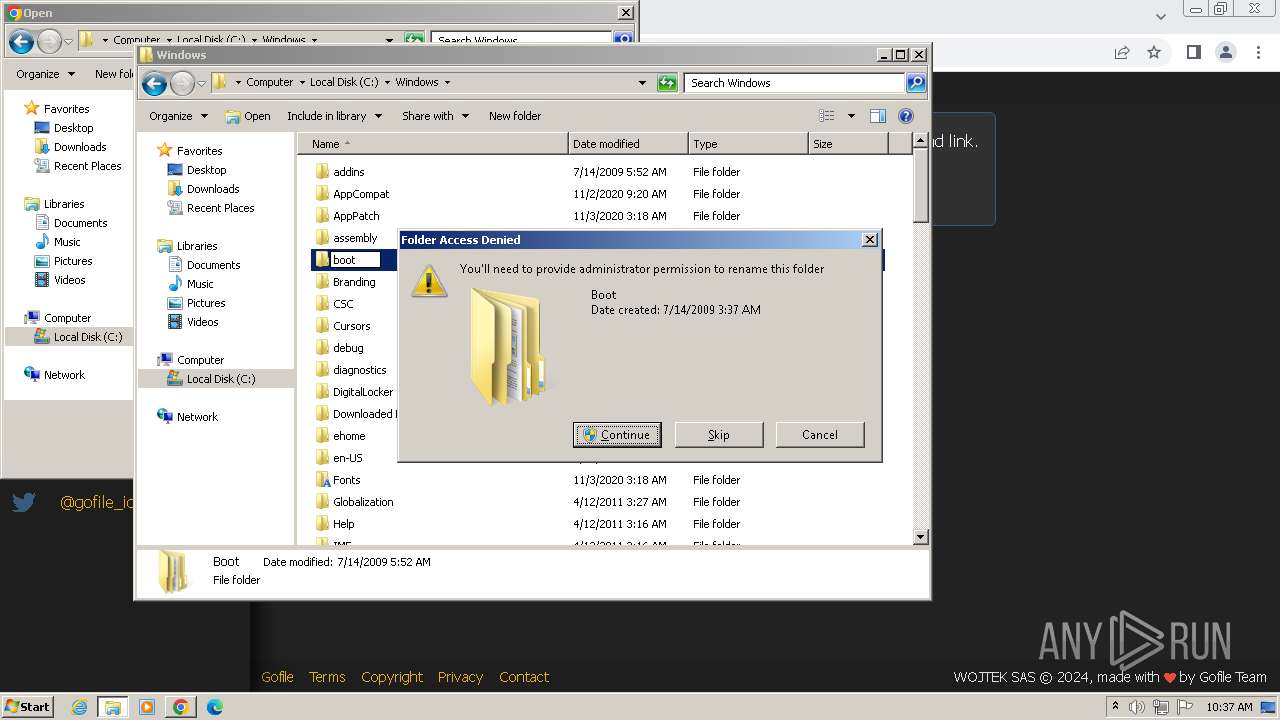Image resolution: width=1280 pixels, height=720 pixels.
Task: Select the assembly folder
Action: 355,238
